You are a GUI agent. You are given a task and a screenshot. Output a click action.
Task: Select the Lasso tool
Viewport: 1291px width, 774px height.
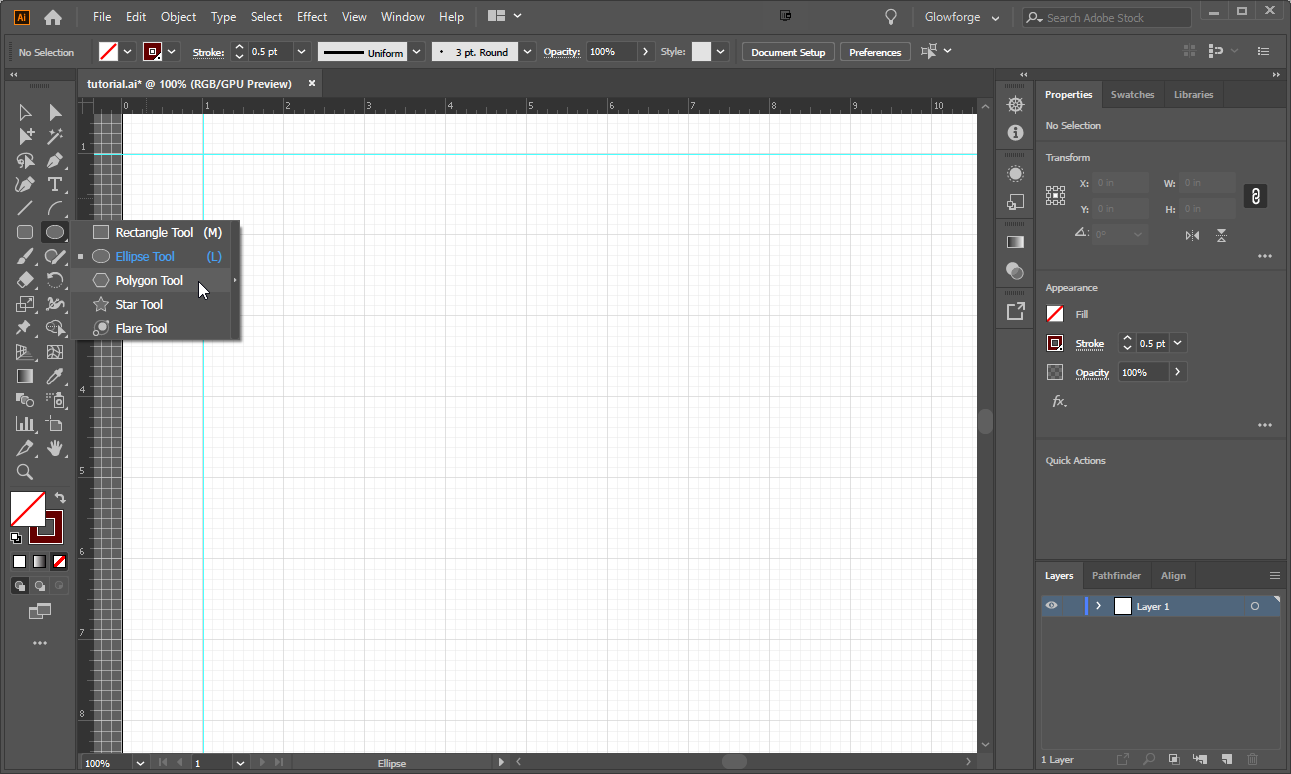(x=25, y=160)
